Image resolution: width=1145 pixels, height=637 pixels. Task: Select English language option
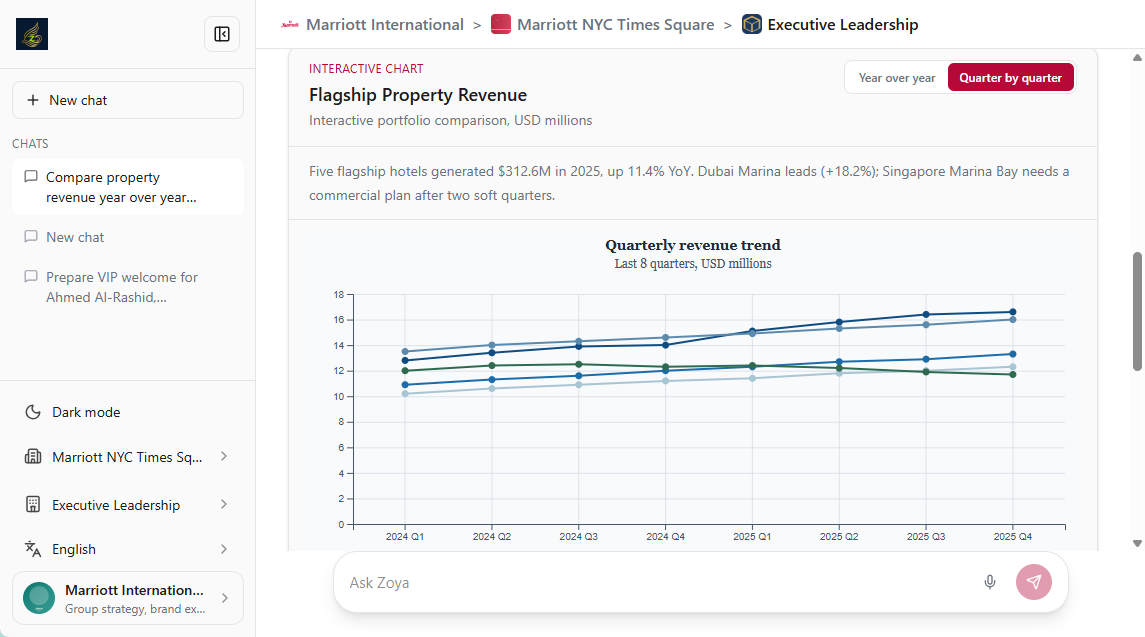tap(128, 549)
